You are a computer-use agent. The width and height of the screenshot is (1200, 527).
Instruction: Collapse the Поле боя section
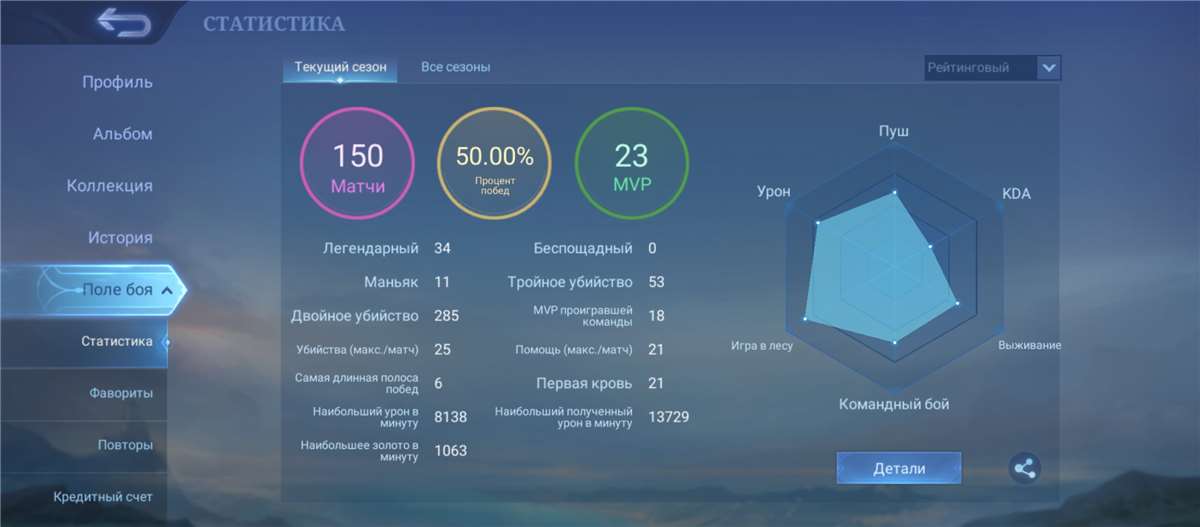(168, 290)
